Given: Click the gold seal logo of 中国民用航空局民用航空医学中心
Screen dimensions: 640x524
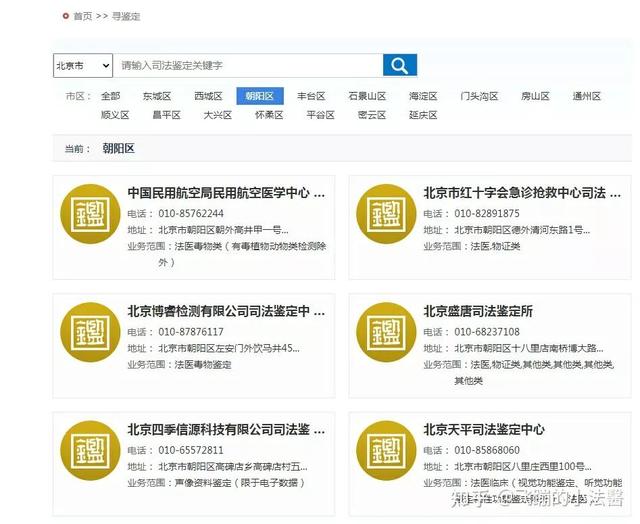Looking at the screenshot, I should point(90,214).
